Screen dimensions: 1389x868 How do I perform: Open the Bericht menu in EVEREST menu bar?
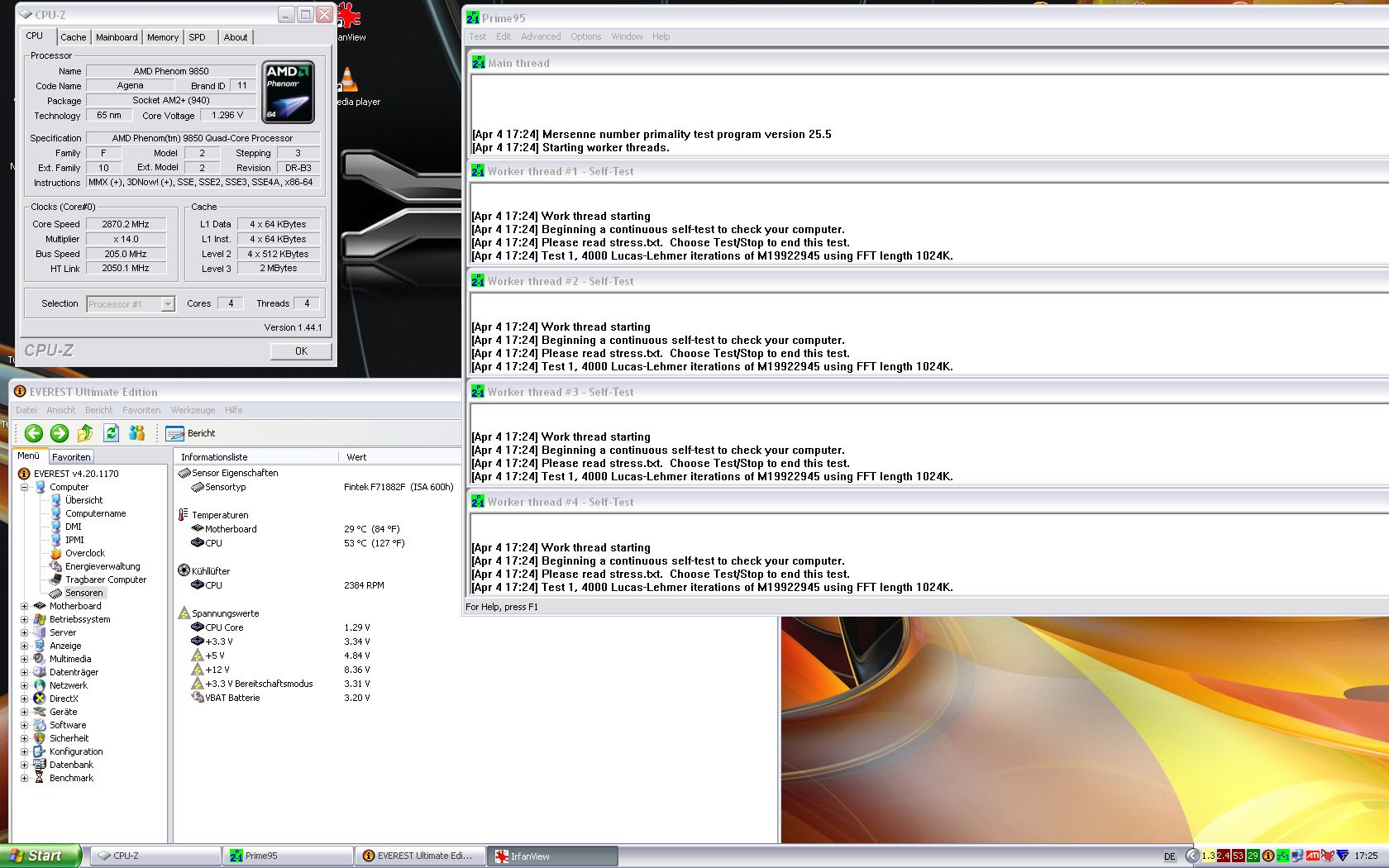click(x=98, y=410)
